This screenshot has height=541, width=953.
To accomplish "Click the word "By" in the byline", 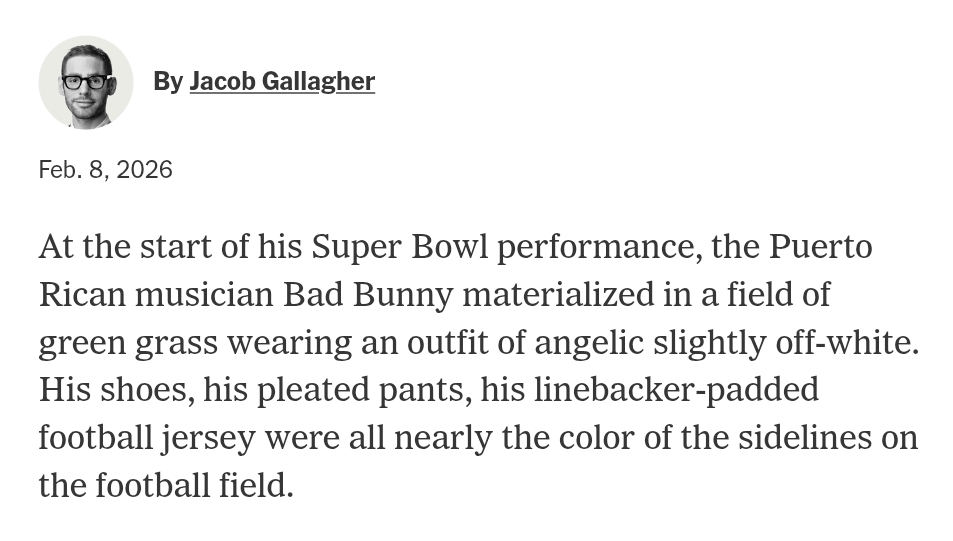I will point(168,82).
